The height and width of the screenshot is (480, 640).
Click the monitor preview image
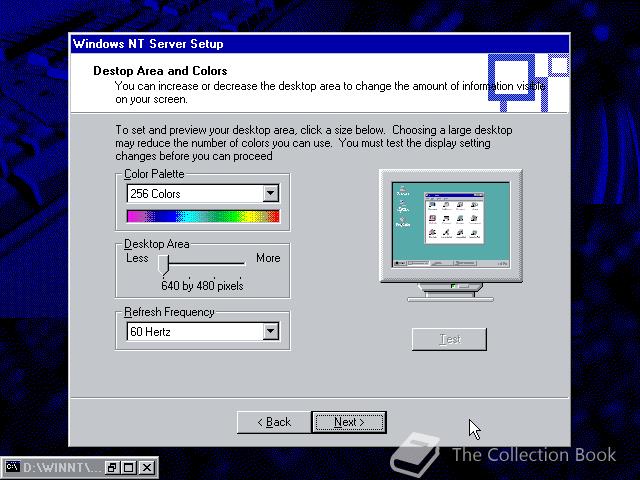coord(451,236)
